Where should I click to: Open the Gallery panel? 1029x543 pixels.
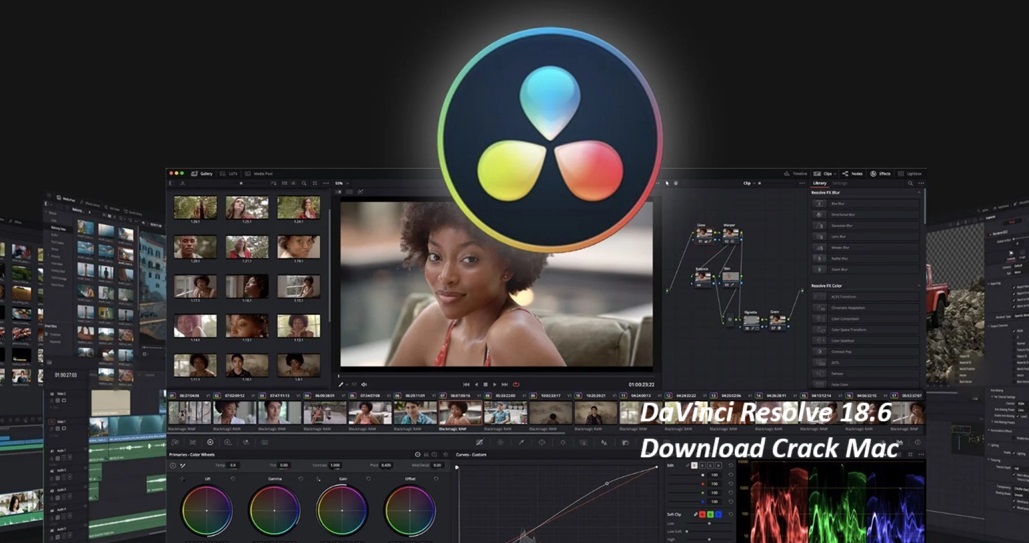[x=202, y=173]
